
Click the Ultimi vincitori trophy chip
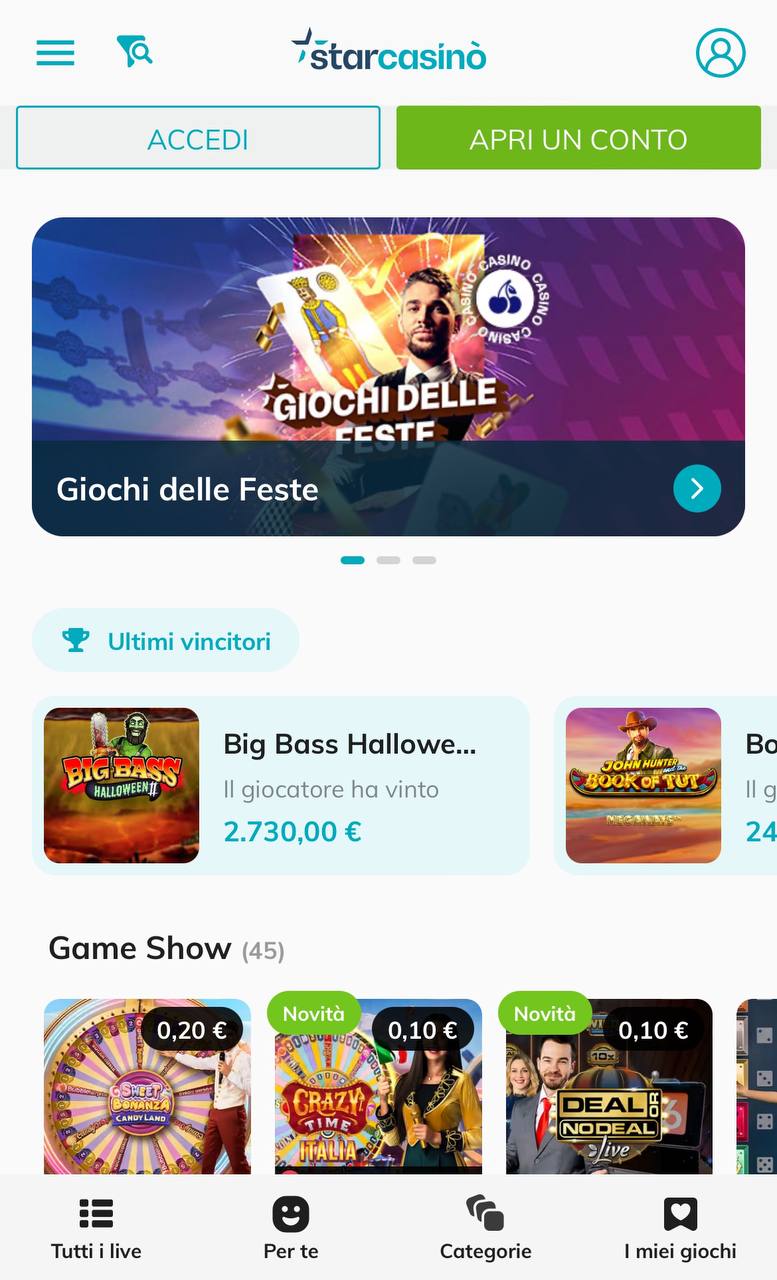(x=166, y=640)
